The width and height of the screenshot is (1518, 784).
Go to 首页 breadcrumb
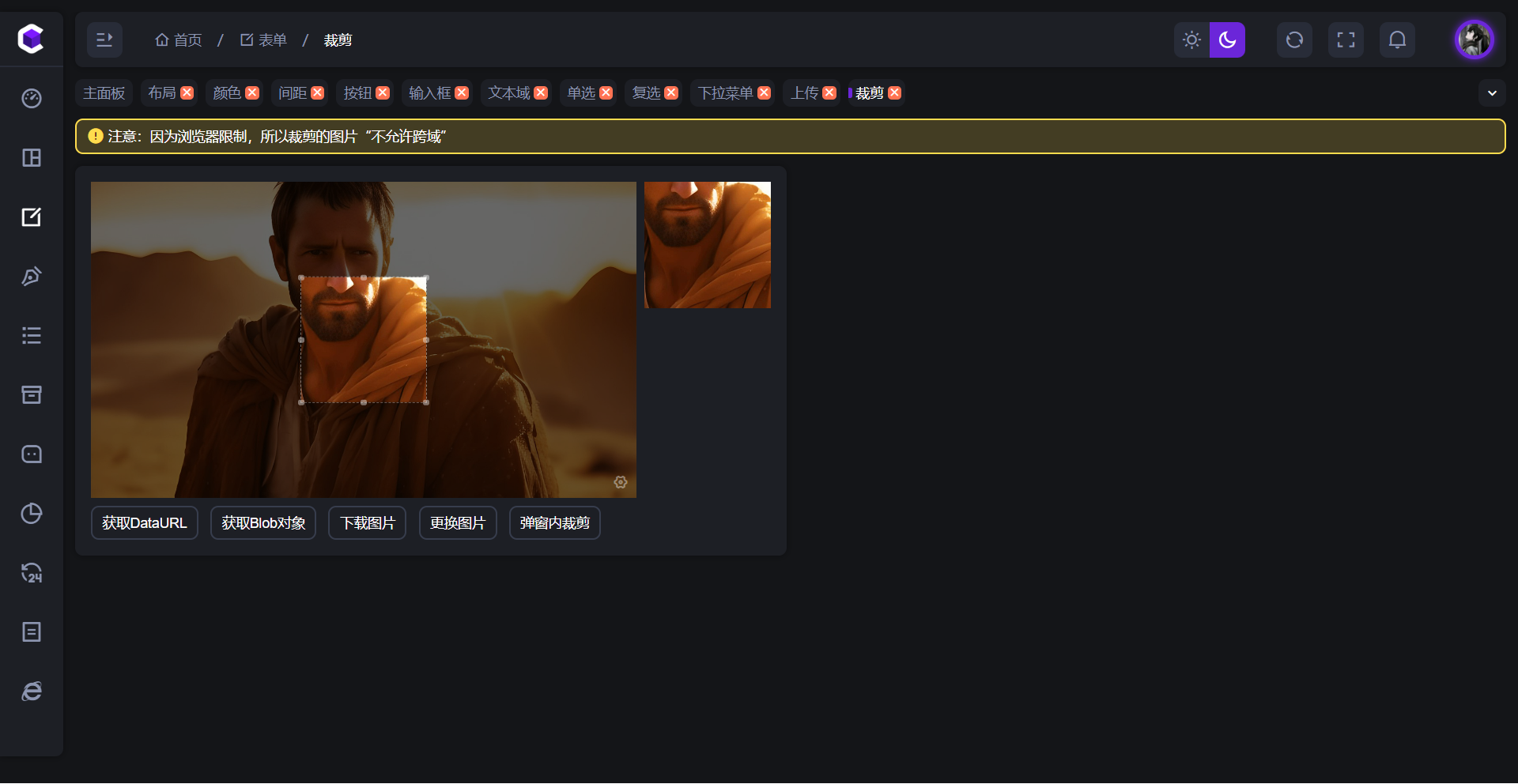tap(178, 40)
